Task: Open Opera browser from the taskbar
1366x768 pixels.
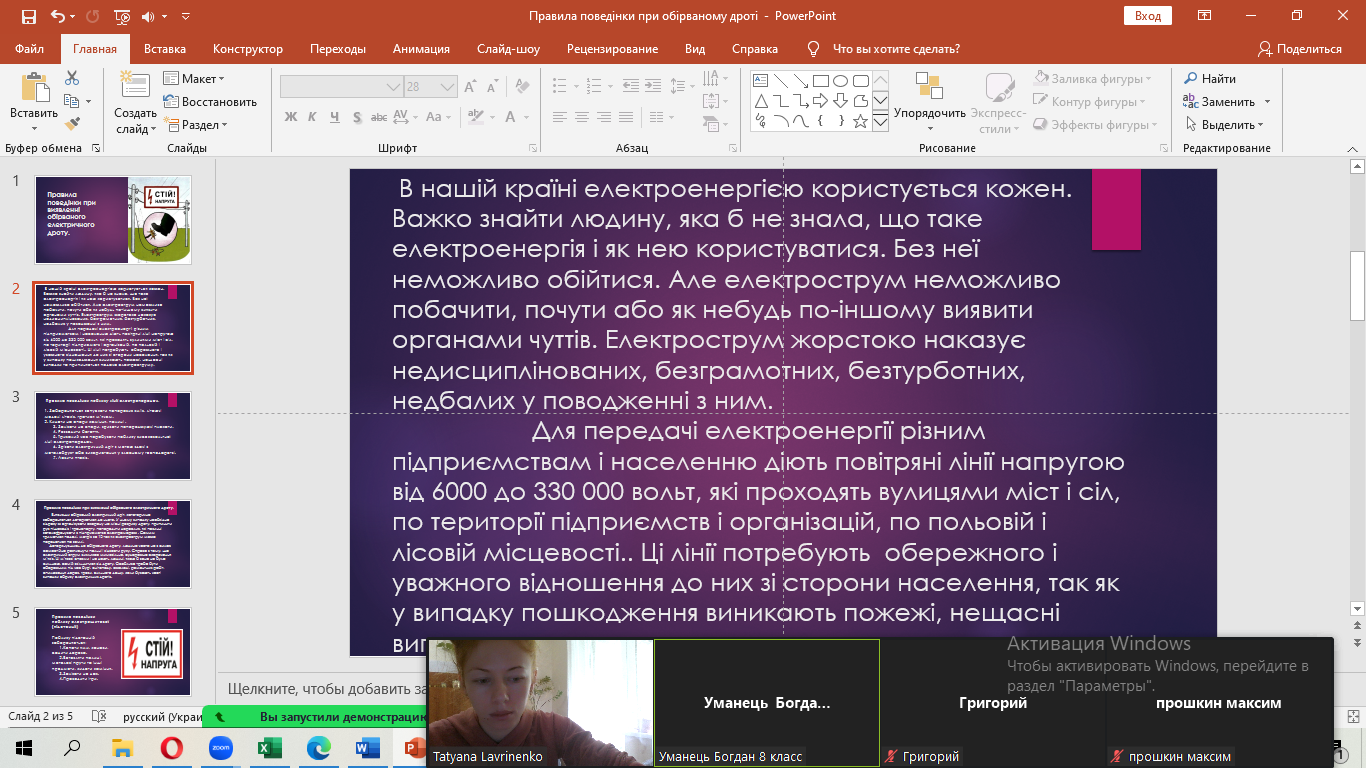Action: 171,747
